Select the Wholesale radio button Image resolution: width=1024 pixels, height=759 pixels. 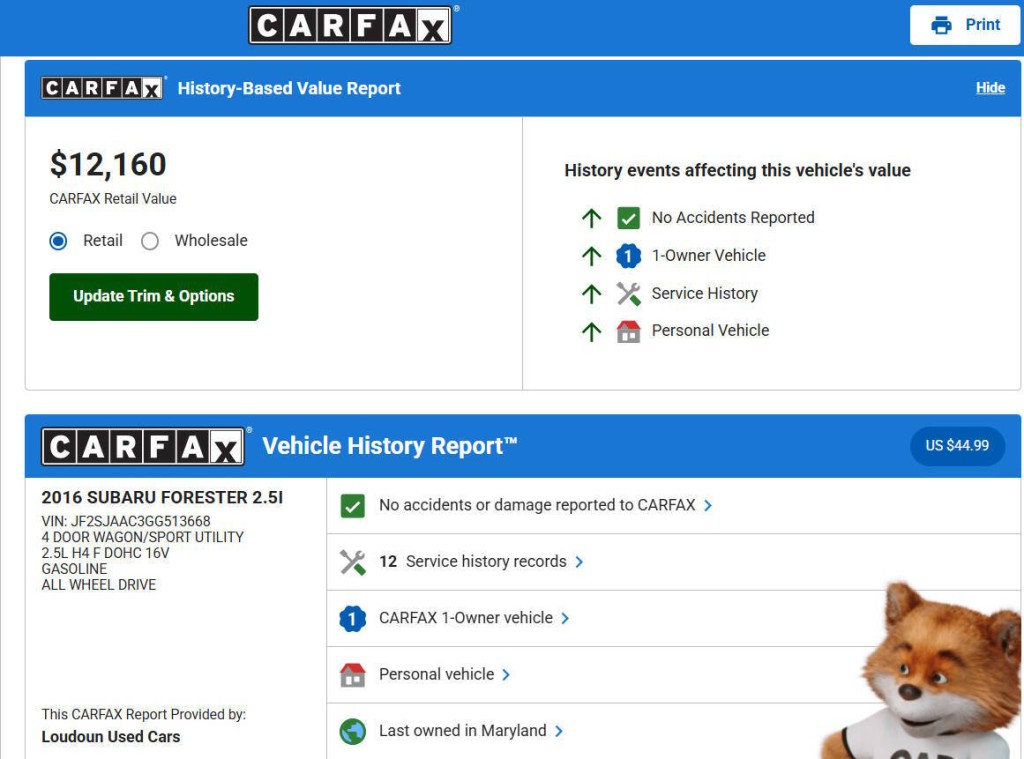[x=150, y=241]
